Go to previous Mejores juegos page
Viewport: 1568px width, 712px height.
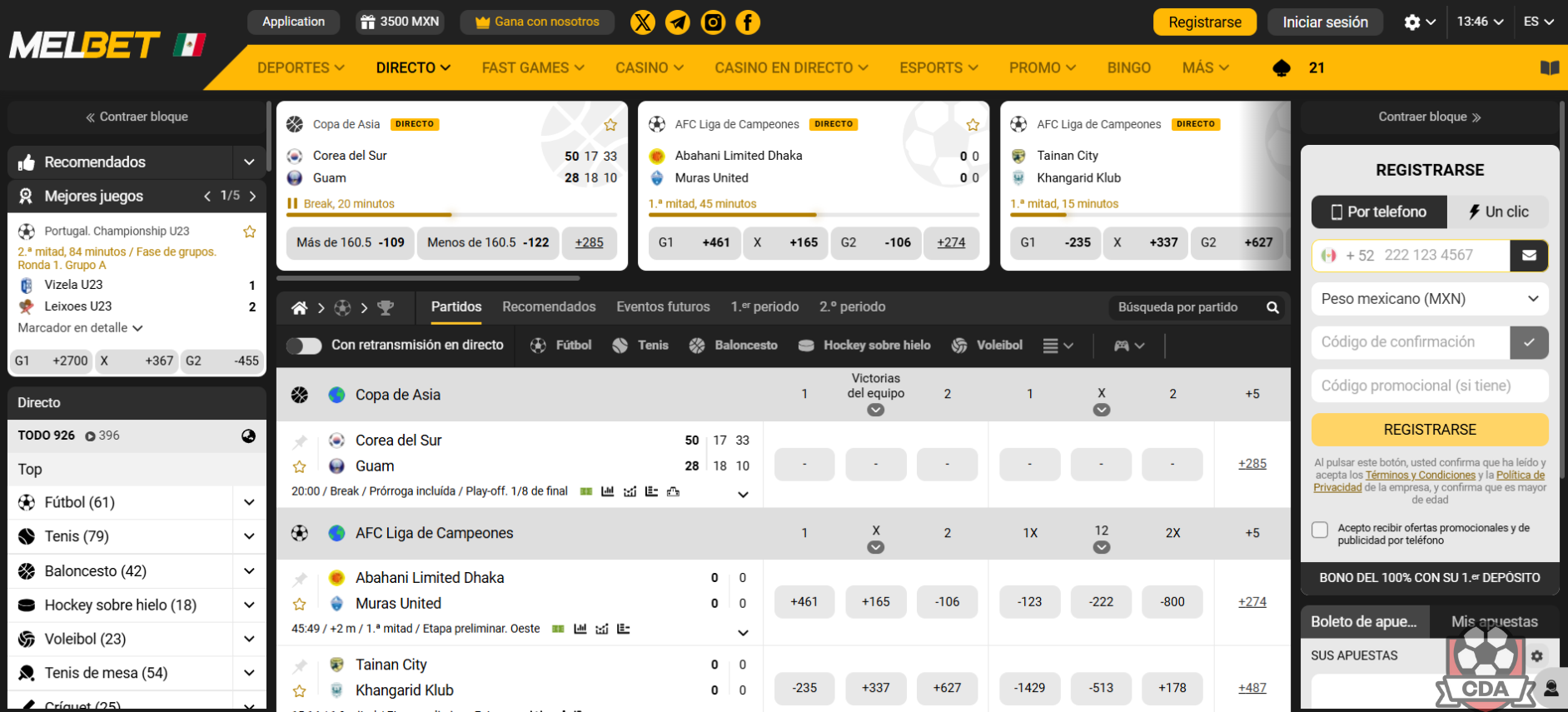point(207,197)
